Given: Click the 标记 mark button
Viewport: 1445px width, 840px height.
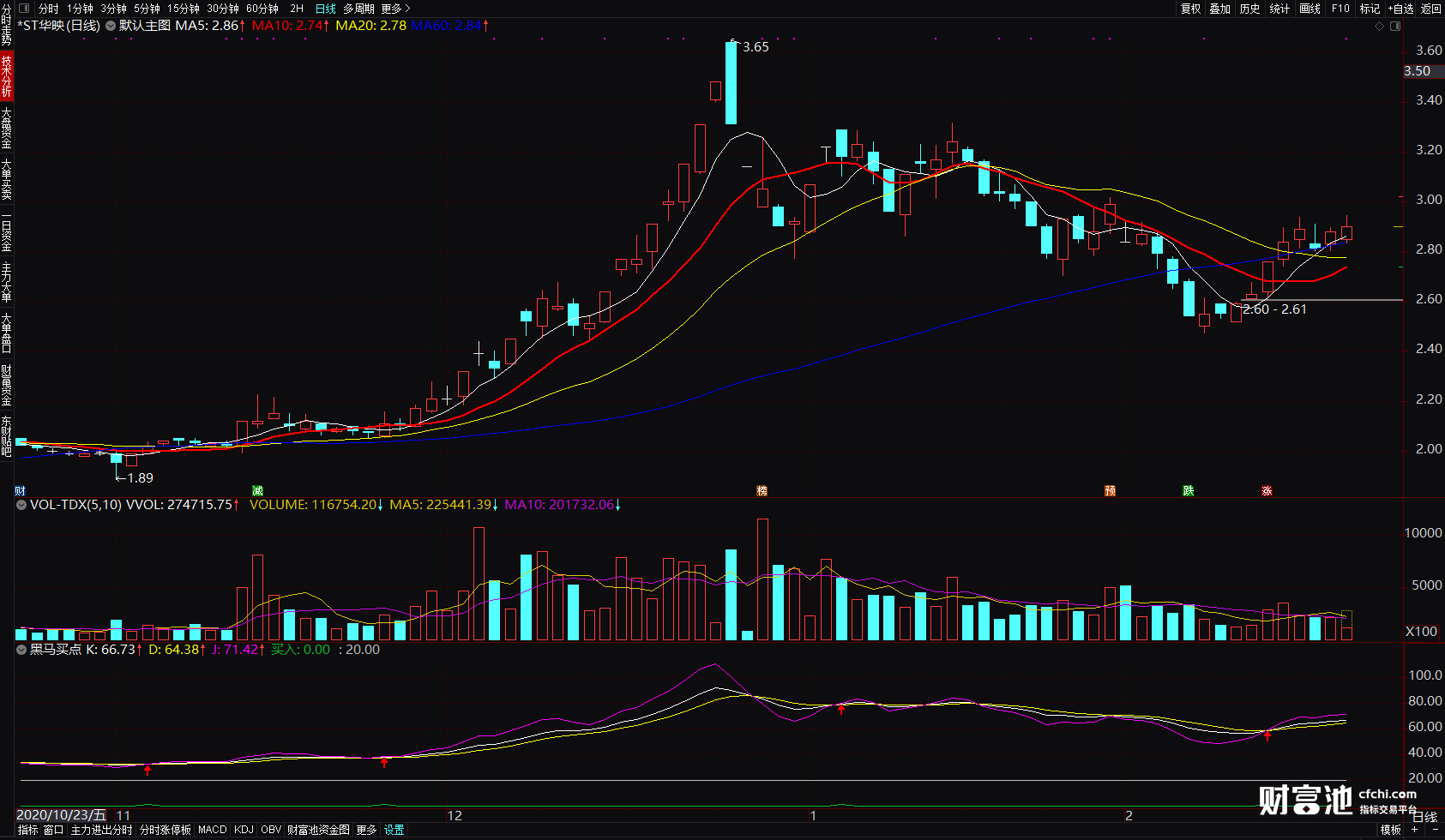Looking at the screenshot, I should click(1370, 9).
